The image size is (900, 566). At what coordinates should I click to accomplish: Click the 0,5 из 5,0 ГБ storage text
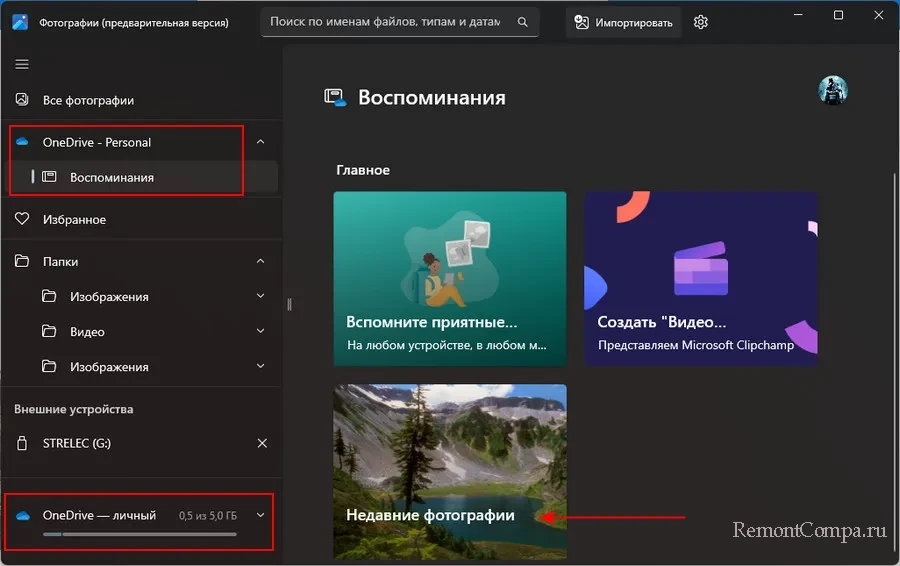pos(208,516)
